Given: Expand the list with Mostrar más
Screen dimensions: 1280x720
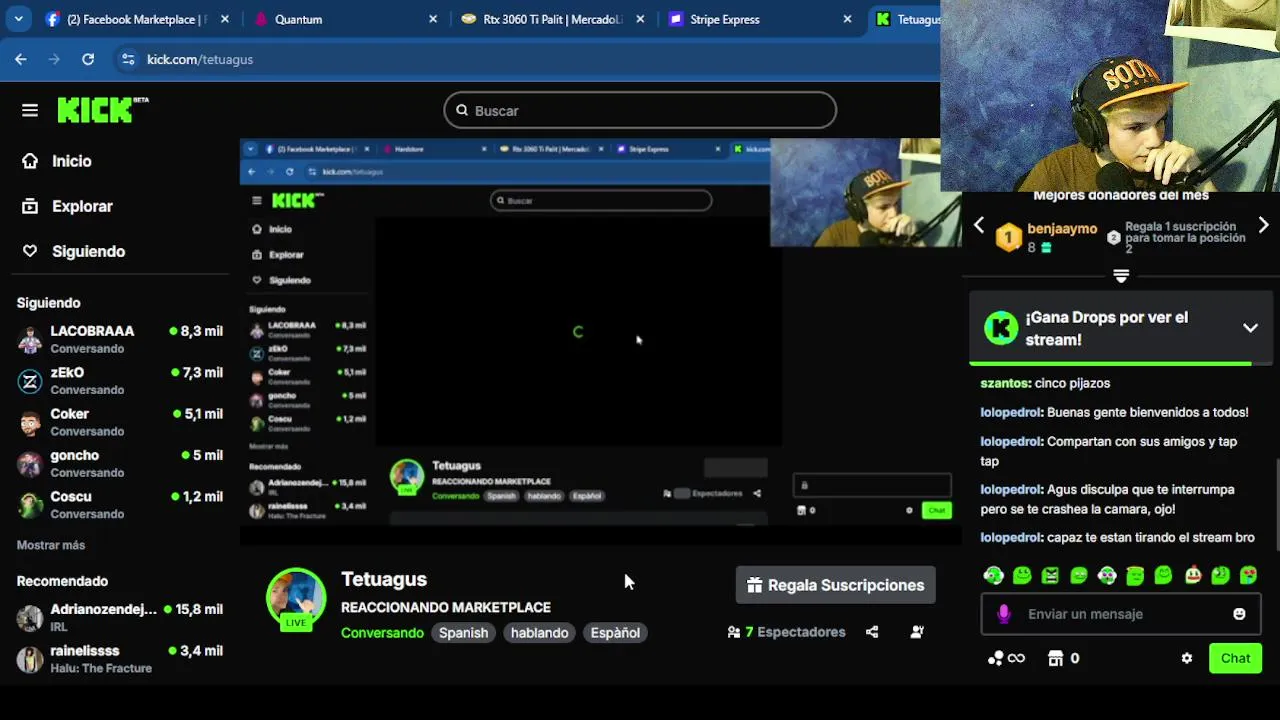Looking at the screenshot, I should pos(51,545).
